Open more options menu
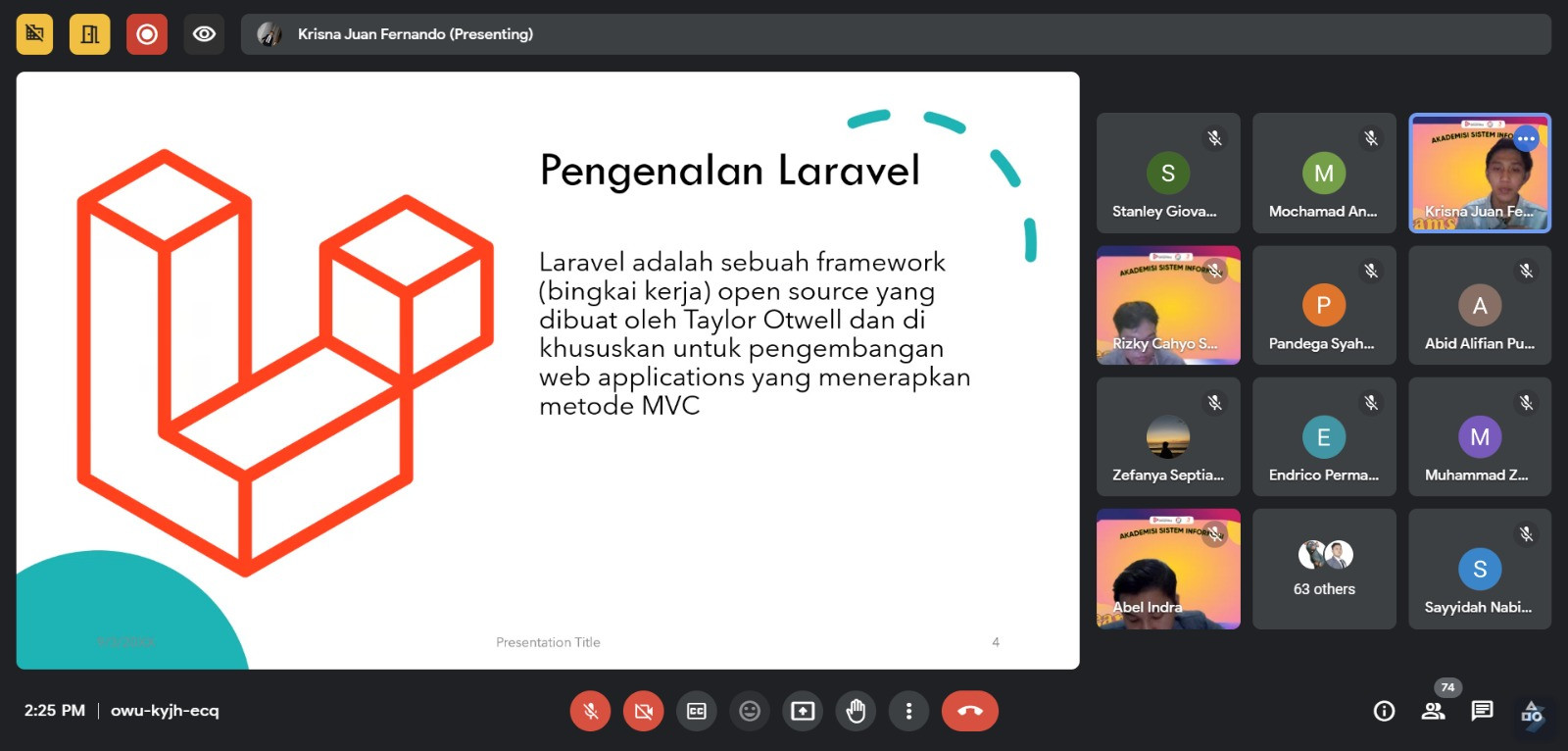Viewport: 1568px width, 751px height. [x=908, y=711]
